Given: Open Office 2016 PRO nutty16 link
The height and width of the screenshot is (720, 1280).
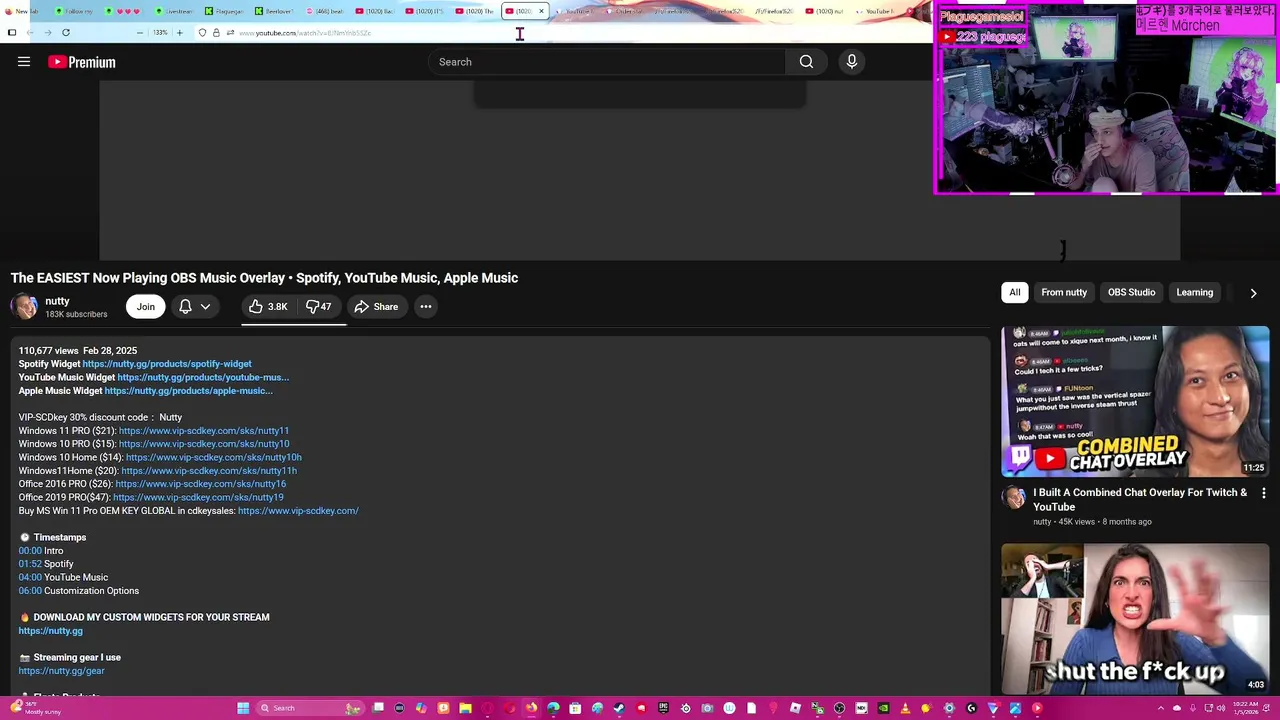Looking at the screenshot, I should (x=200, y=484).
